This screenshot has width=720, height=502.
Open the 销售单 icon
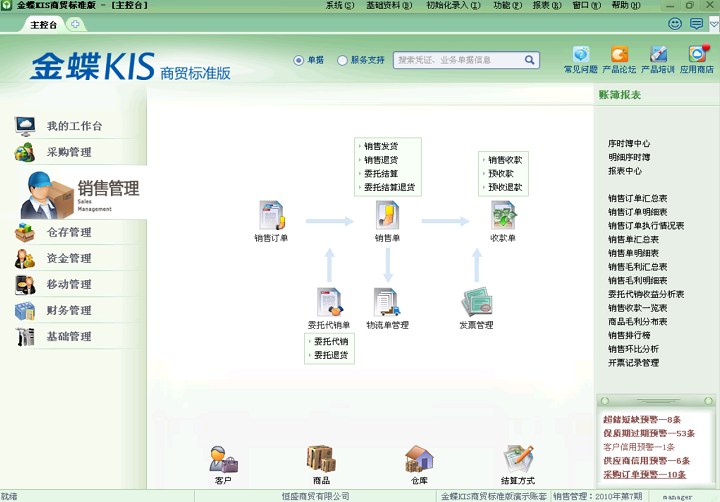point(388,215)
